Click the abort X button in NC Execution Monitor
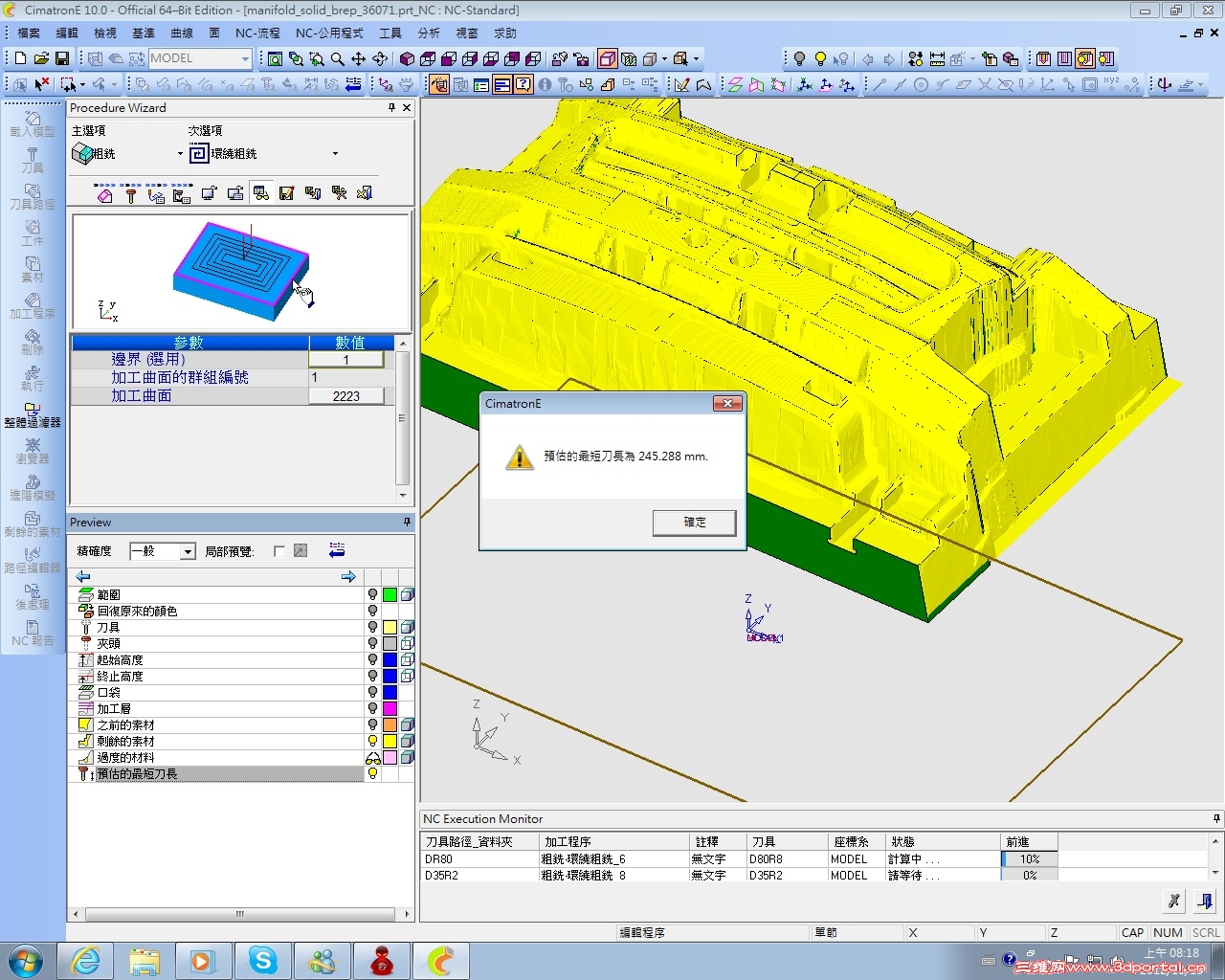The image size is (1225, 980). click(1174, 901)
